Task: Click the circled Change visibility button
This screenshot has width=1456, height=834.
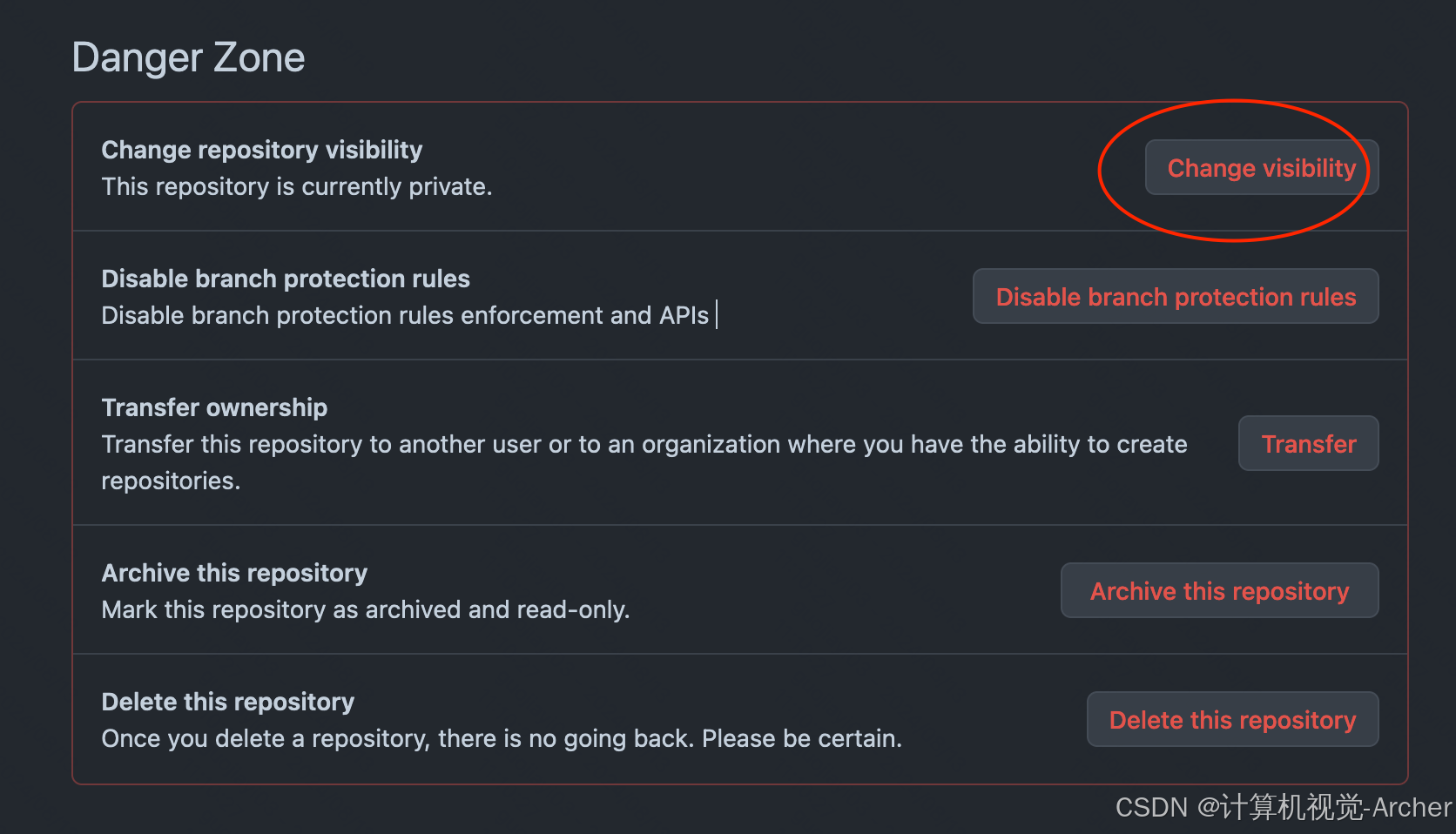Action: (x=1260, y=167)
